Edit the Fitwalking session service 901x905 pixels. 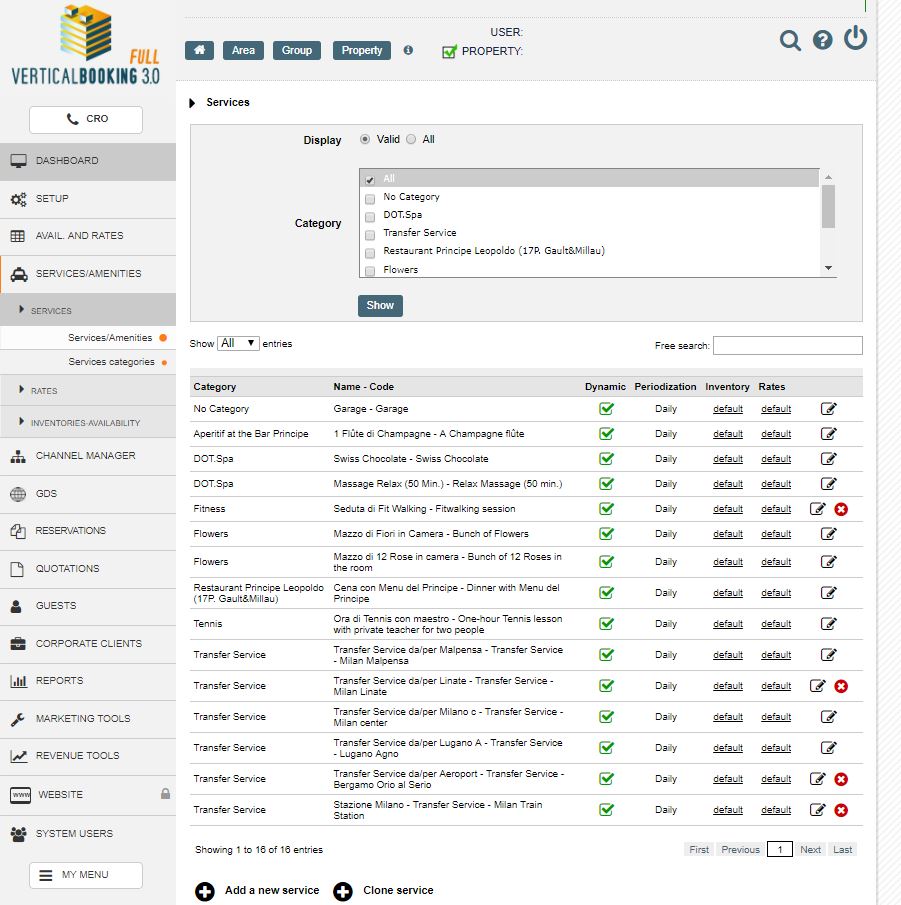[x=817, y=508]
